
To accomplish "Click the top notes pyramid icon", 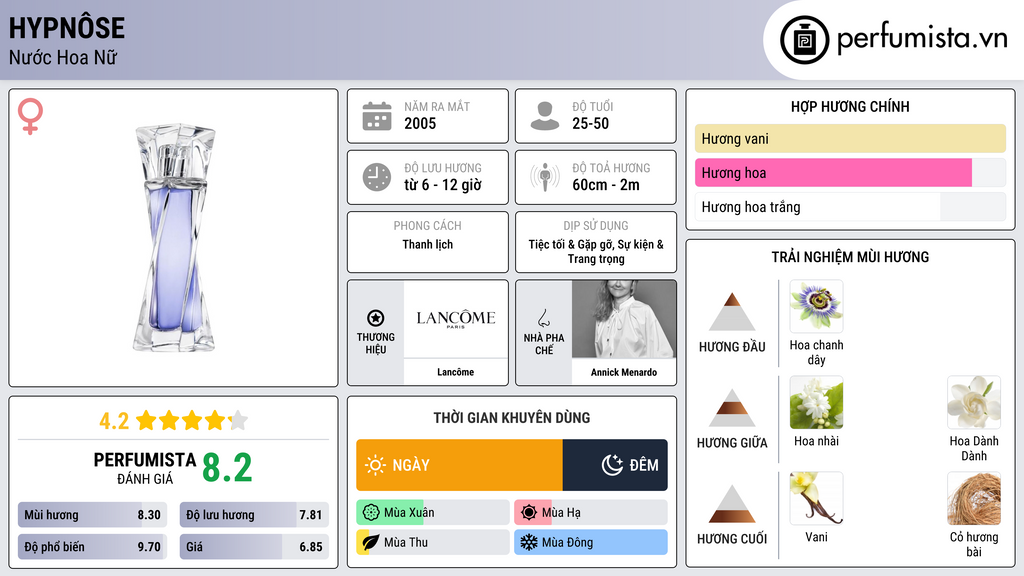I will click(732, 313).
